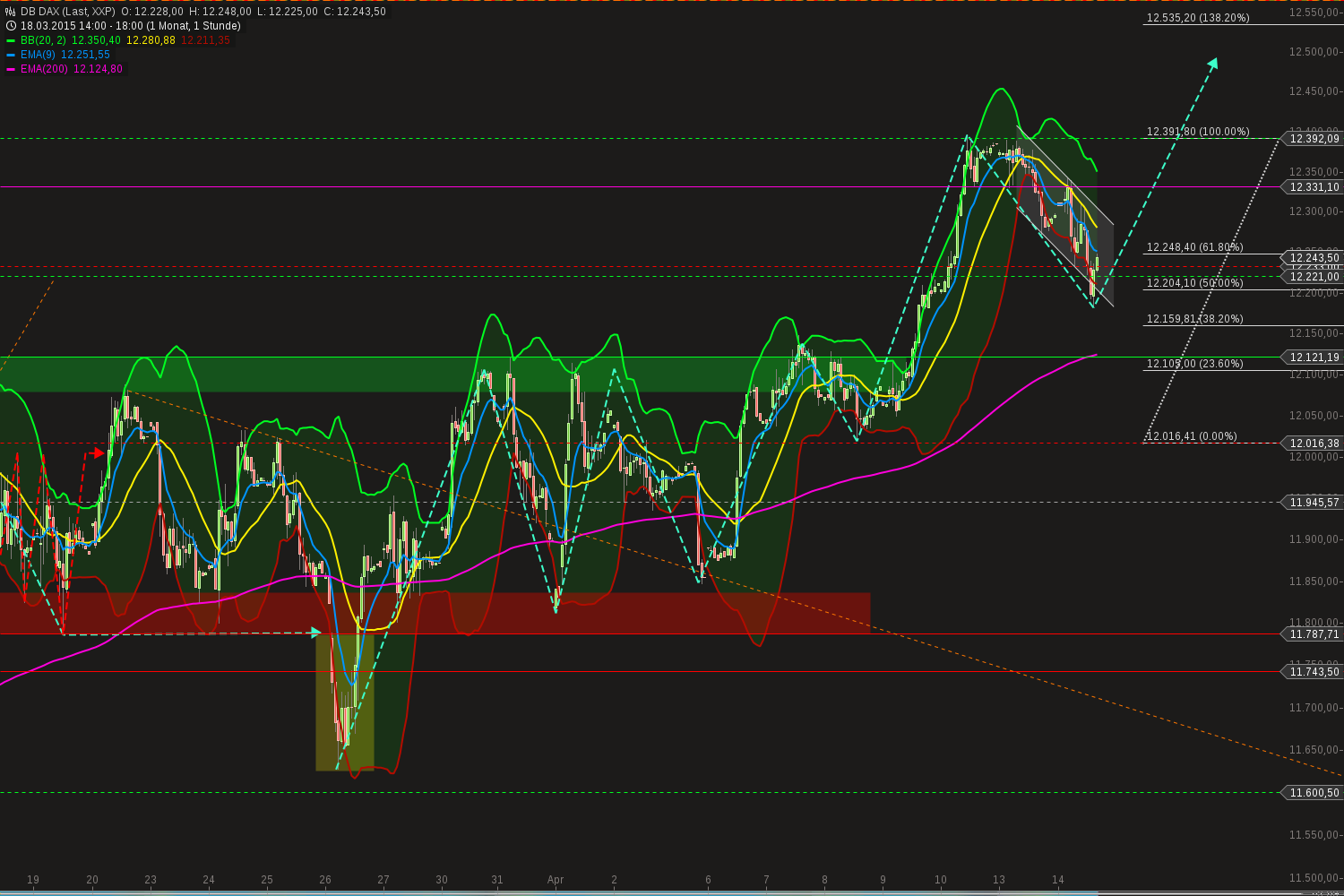Click the 12.550,00 price axis label

click(1314, 13)
